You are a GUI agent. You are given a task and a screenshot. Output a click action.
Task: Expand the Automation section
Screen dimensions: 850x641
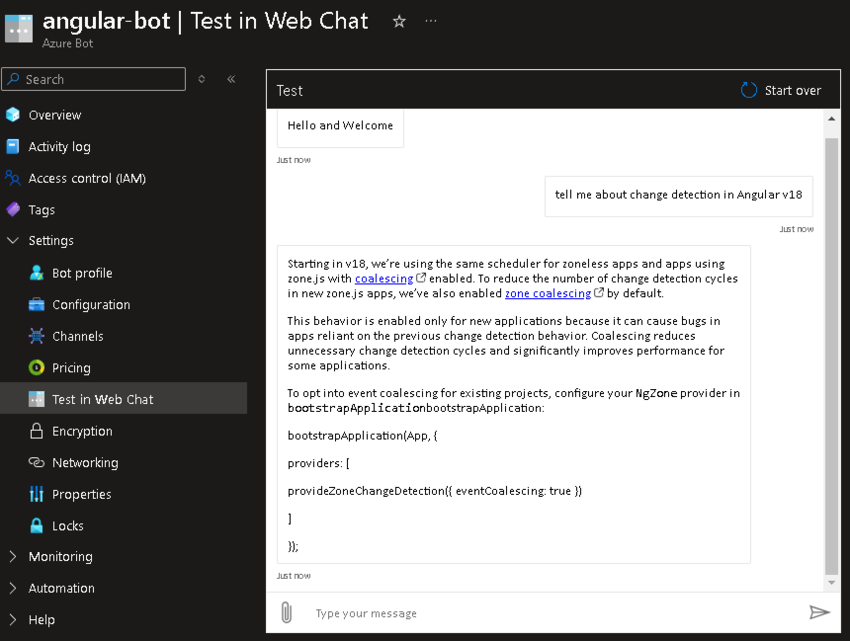13,588
